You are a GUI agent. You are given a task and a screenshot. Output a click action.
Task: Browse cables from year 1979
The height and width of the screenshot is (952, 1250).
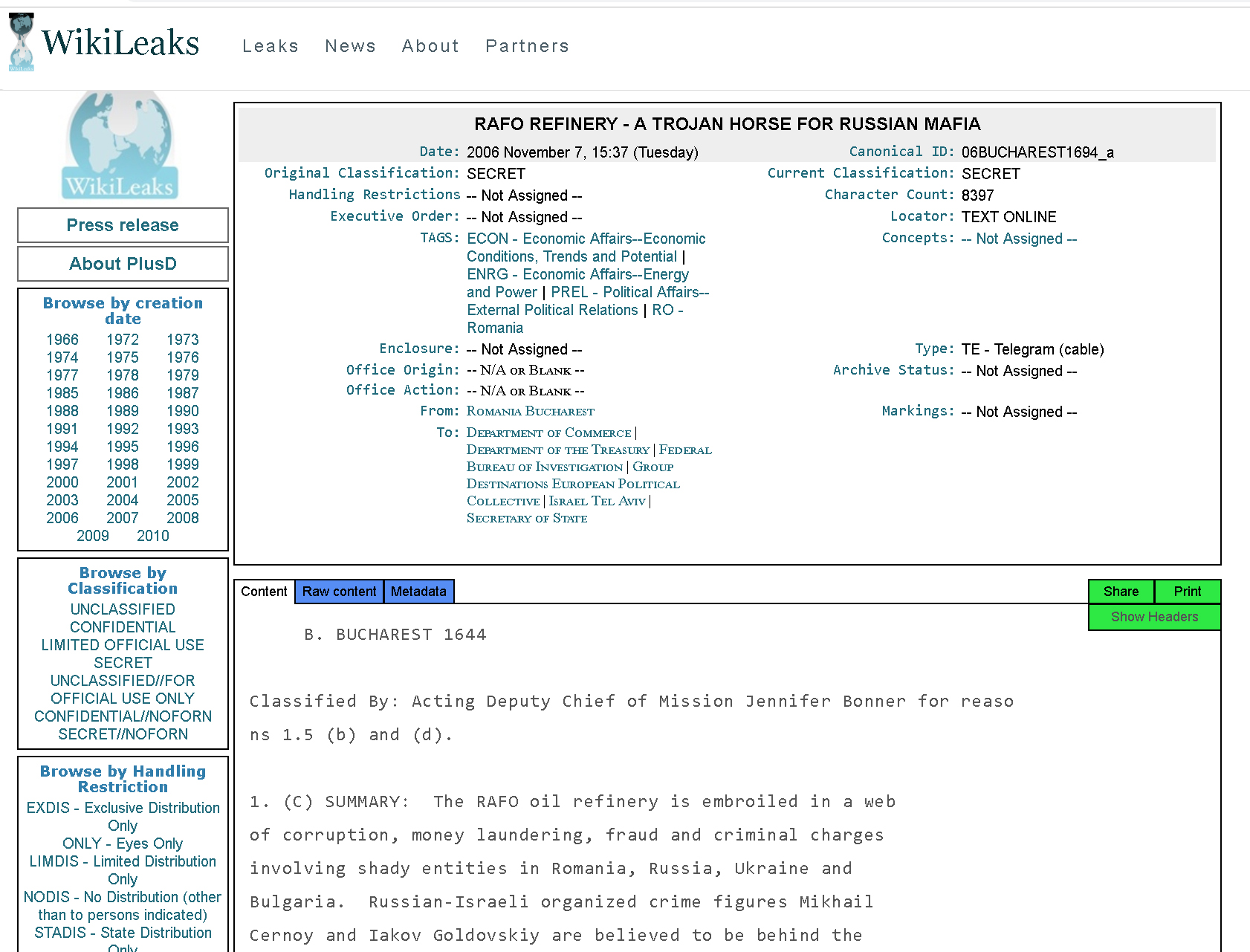click(x=183, y=375)
